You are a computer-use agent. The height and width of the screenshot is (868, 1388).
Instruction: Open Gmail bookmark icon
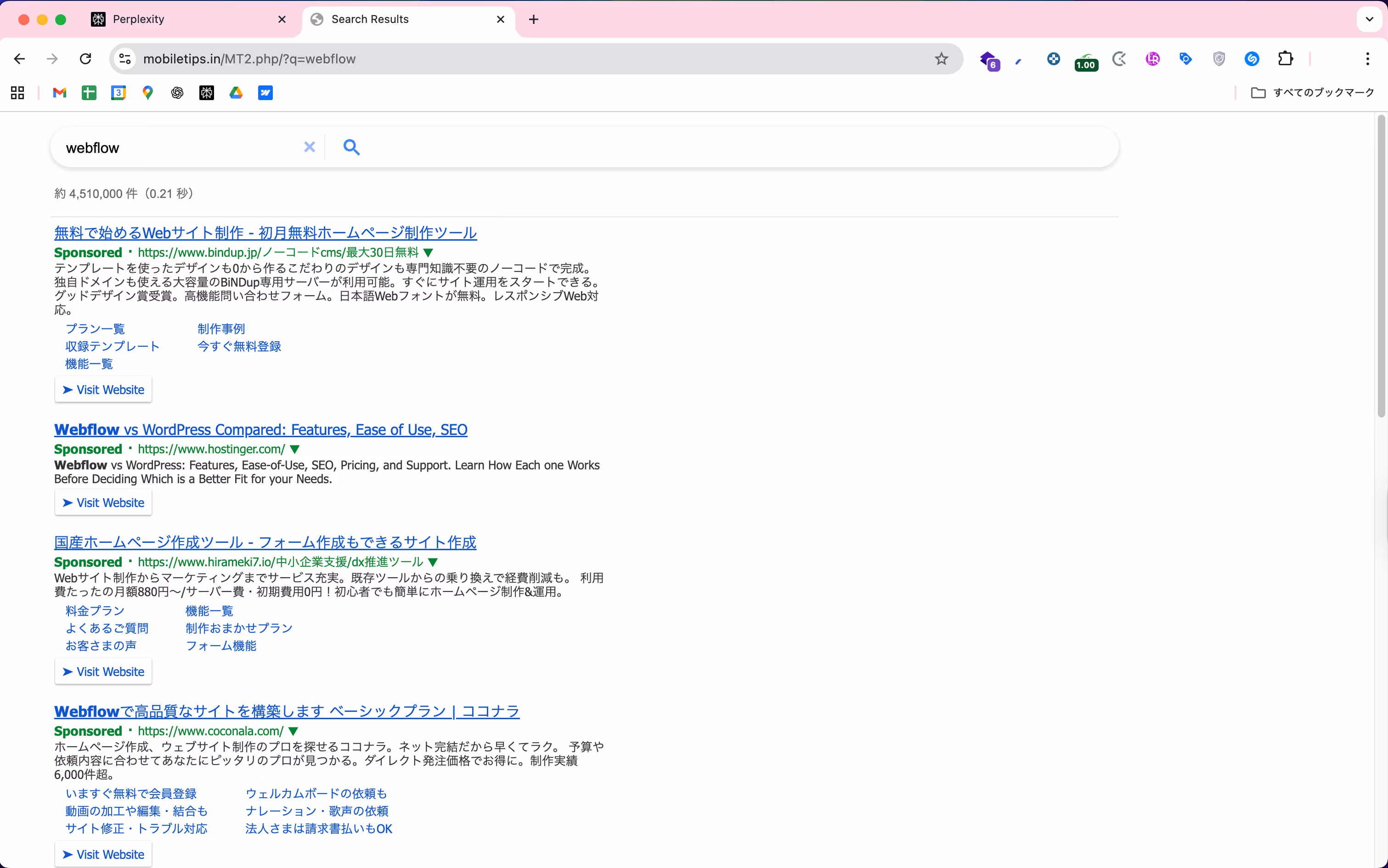[60, 92]
